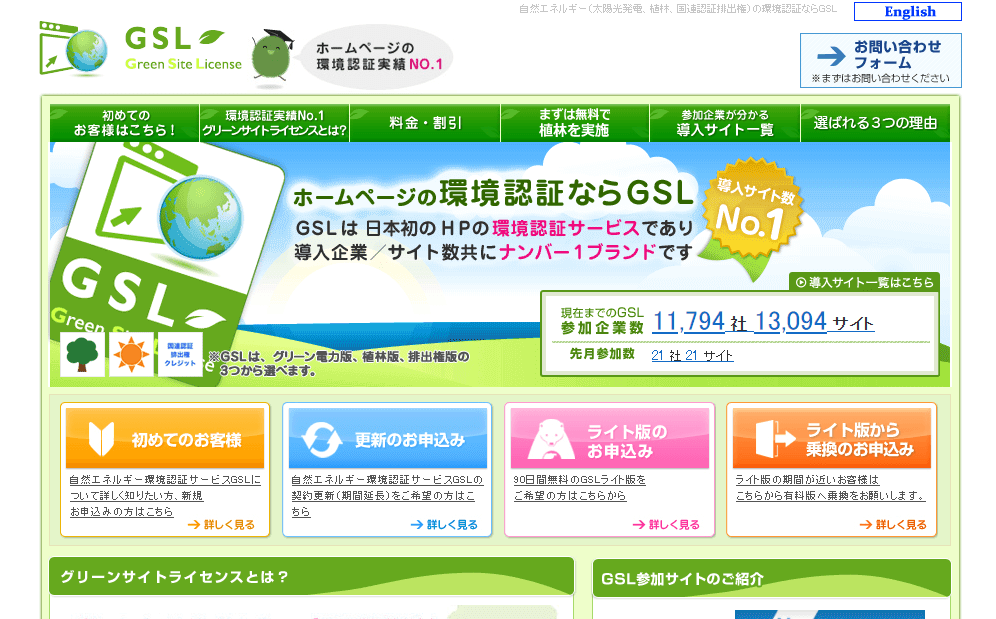Click 詳しく見る under 更新のお申込み
Screen dimensions: 996x619
(x=444, y=524)
